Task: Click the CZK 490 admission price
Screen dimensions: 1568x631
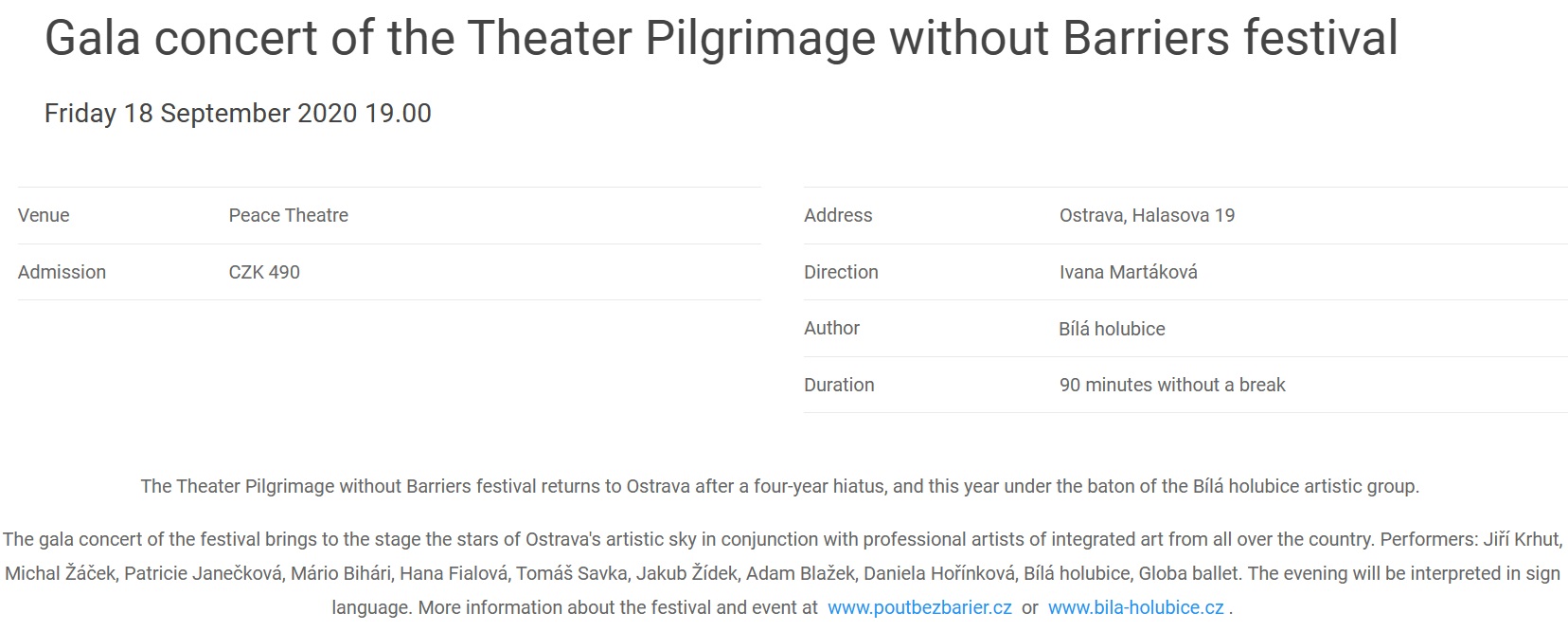Action: 264,272
